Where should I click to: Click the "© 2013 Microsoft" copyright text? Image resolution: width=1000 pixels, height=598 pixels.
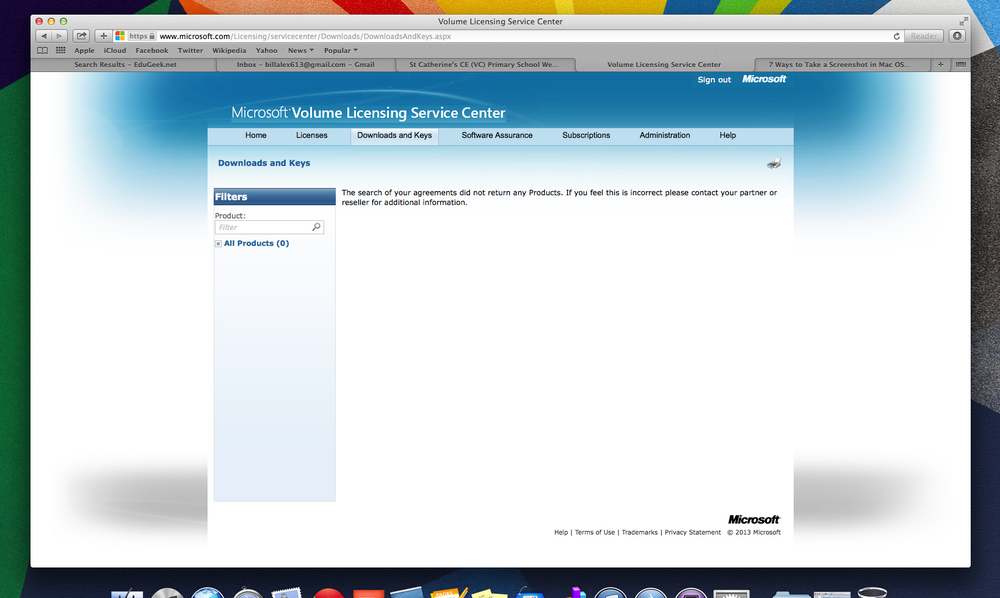click(754, 532)
